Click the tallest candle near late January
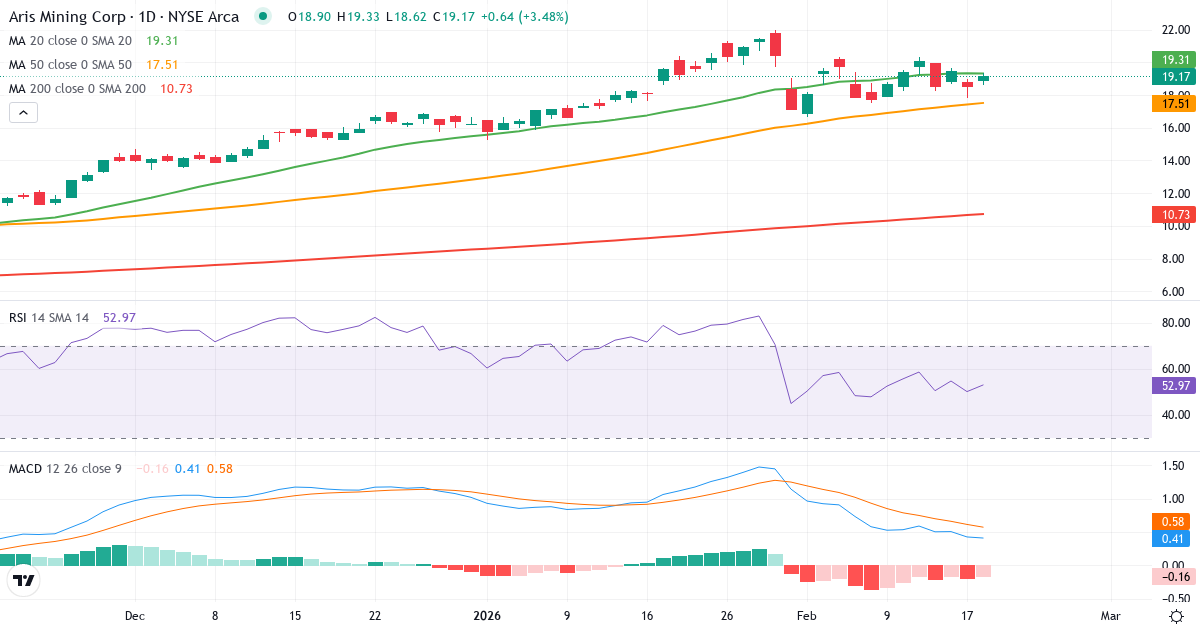This screenshot has width=1200, height=630. click(774, 45)
